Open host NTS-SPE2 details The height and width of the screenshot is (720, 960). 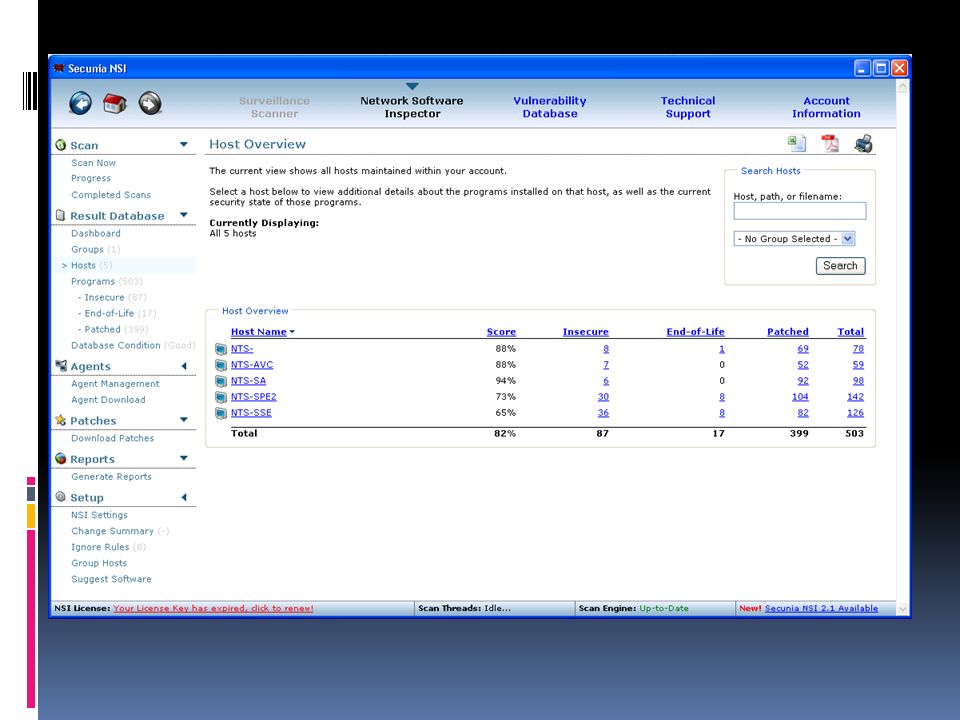pyautogui.click(x=253, y=397)
